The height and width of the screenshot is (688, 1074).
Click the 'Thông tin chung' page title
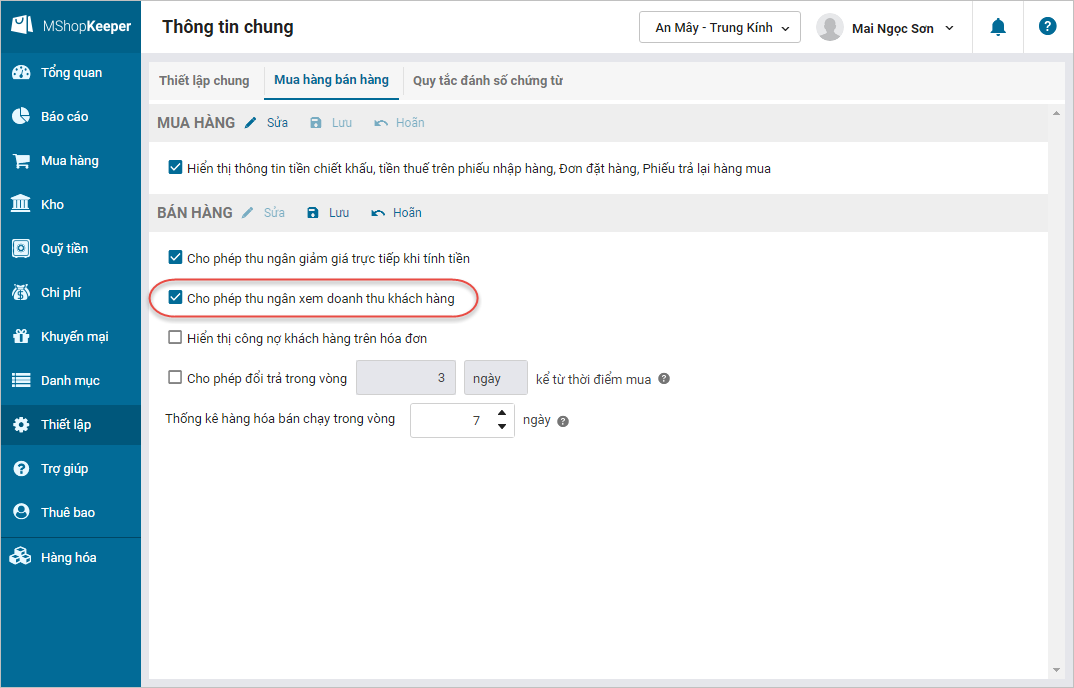pyautogui.click(x=227, y=27)
